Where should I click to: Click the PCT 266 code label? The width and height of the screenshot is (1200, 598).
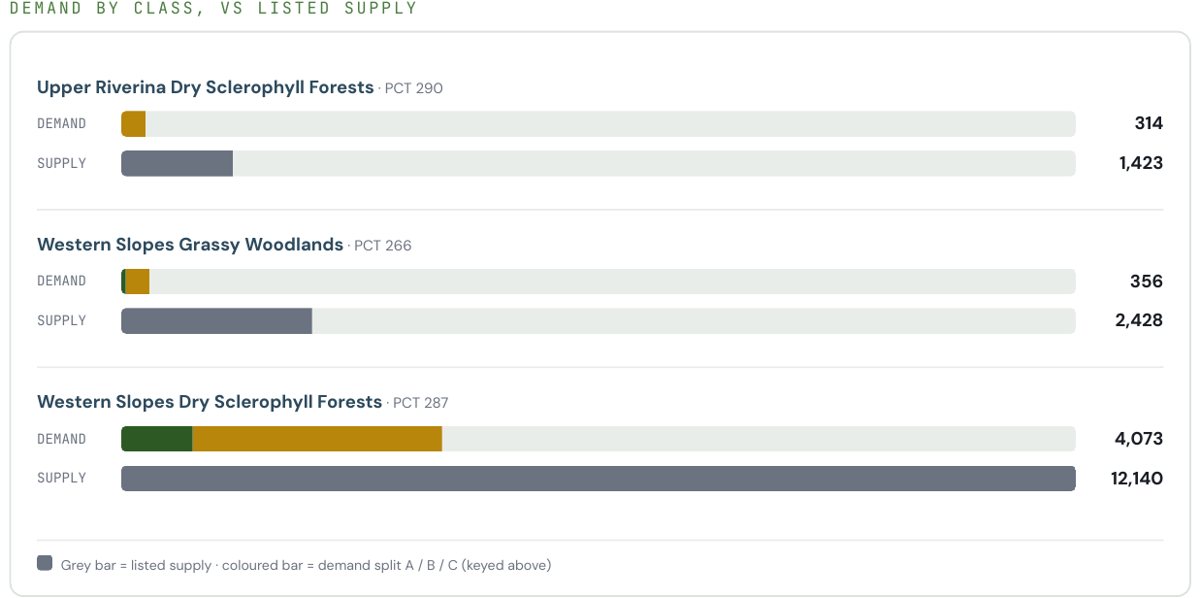coord(383,246)
